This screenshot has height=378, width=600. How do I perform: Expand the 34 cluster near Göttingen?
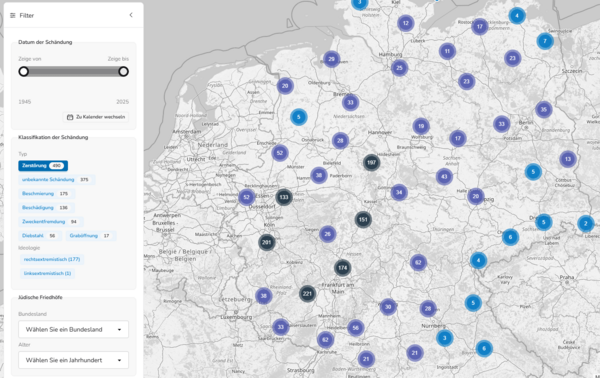coord(399,192)
